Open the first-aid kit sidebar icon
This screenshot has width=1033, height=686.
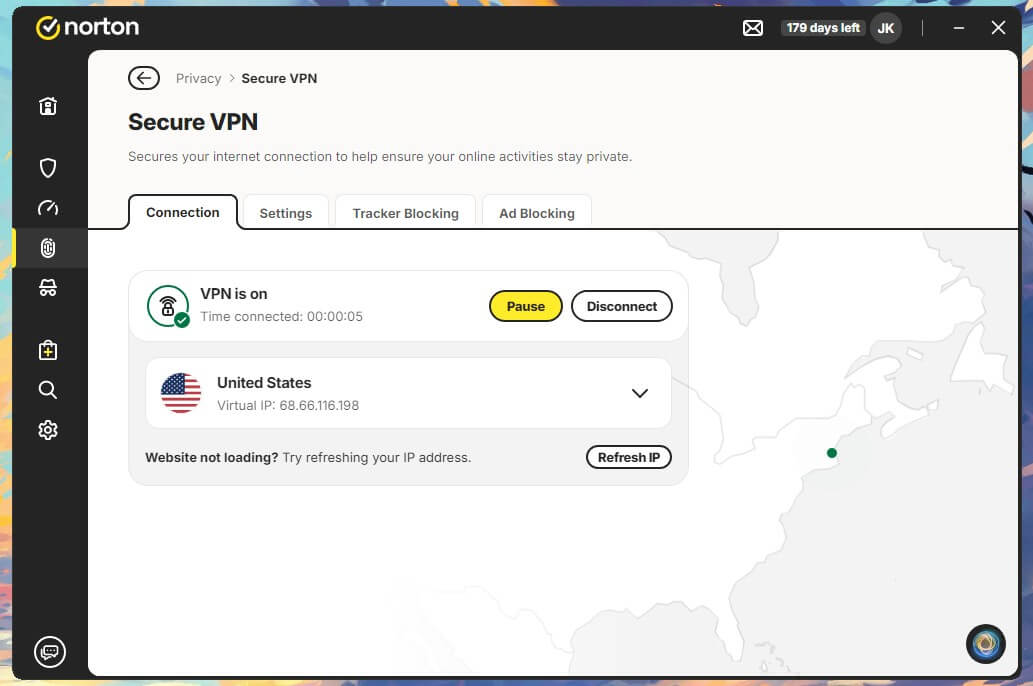tap(47, 350)
